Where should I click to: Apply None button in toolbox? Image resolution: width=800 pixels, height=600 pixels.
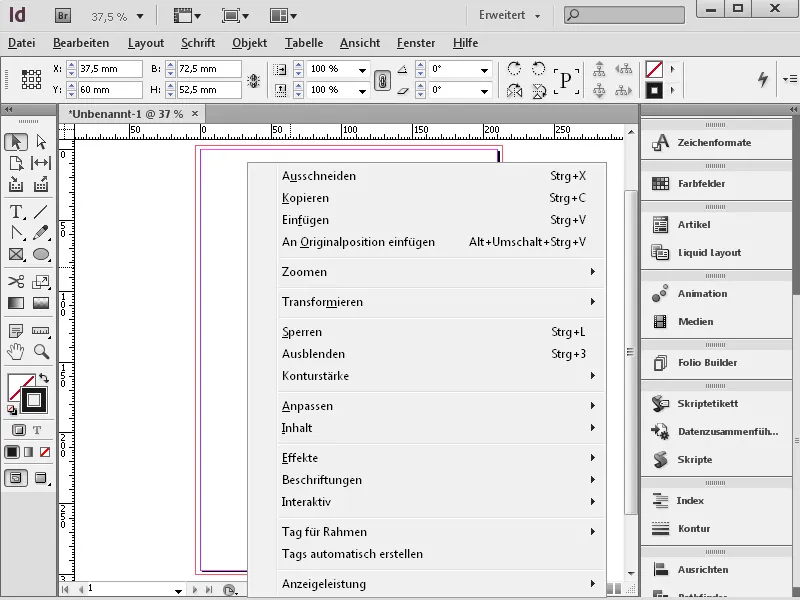[x=45, y=452]
